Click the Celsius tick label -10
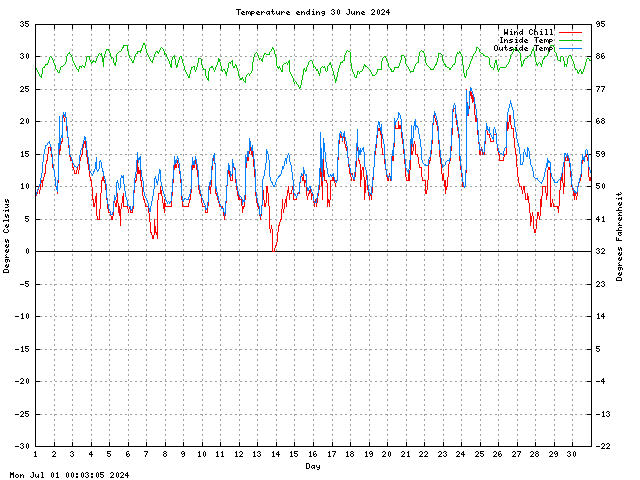The width and height of the screenshot is (640, 480). pyautogui.click(x=22, y=316)
